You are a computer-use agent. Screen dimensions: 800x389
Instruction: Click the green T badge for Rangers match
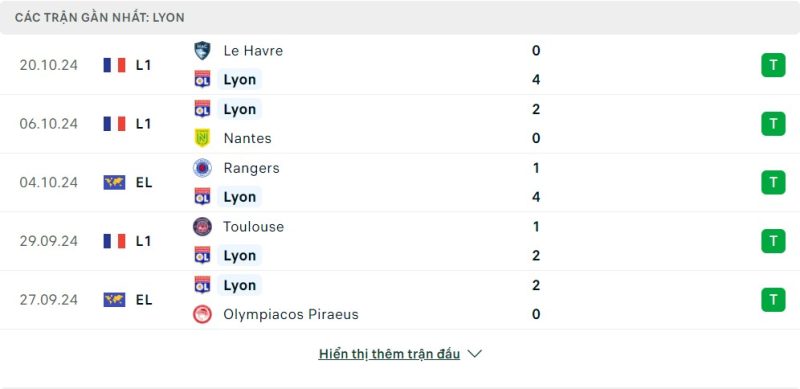click(x=773, y=182)
